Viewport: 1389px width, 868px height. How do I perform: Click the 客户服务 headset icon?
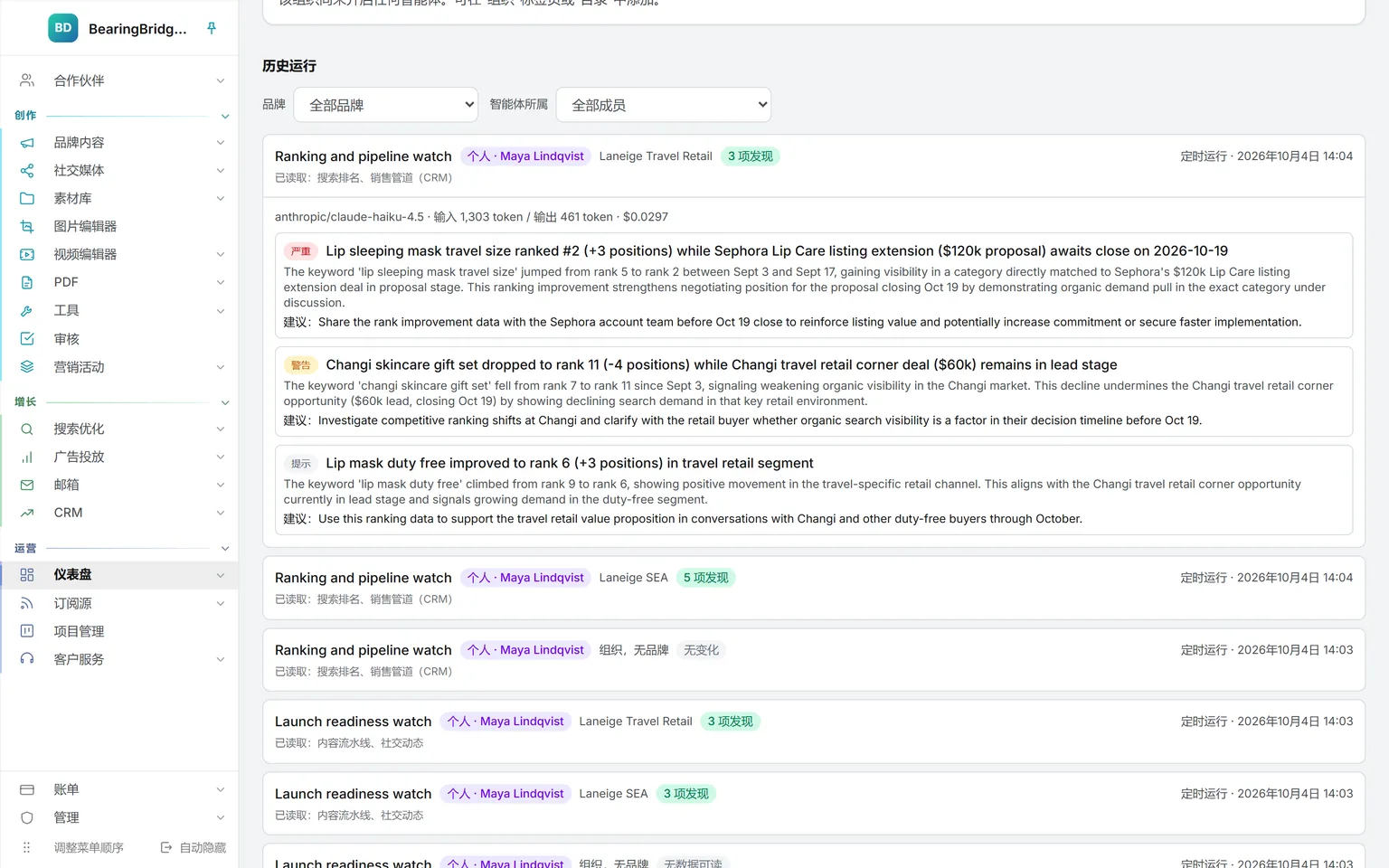pos(27,659)
